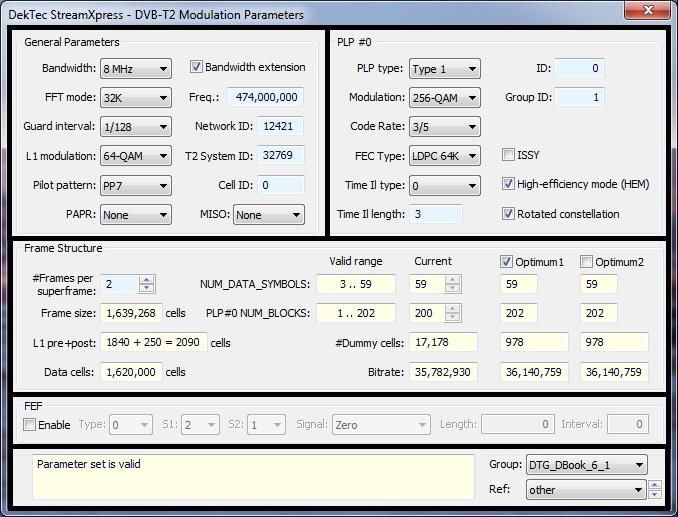Click NUM_BLOCKS valid range 1 .. 202
The image size is (678, 517).
click(355, 313)
